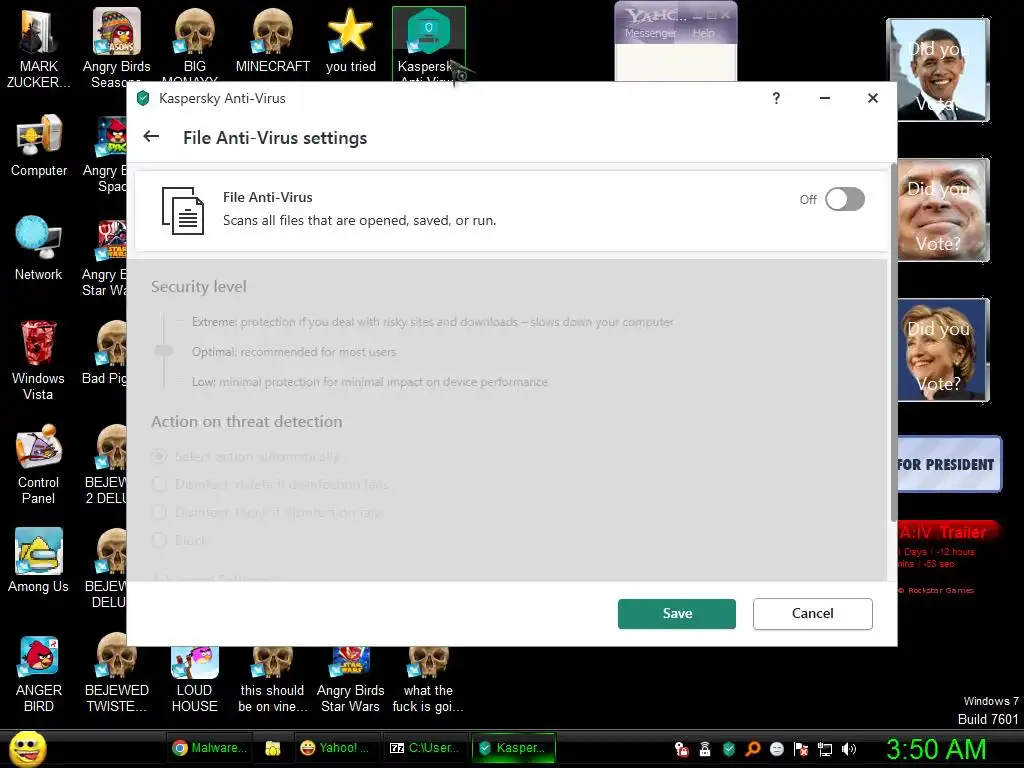Select the 'Select action automatically' radio button
The width and height of the screenshot is (1024, 768).
coord(159,456)
